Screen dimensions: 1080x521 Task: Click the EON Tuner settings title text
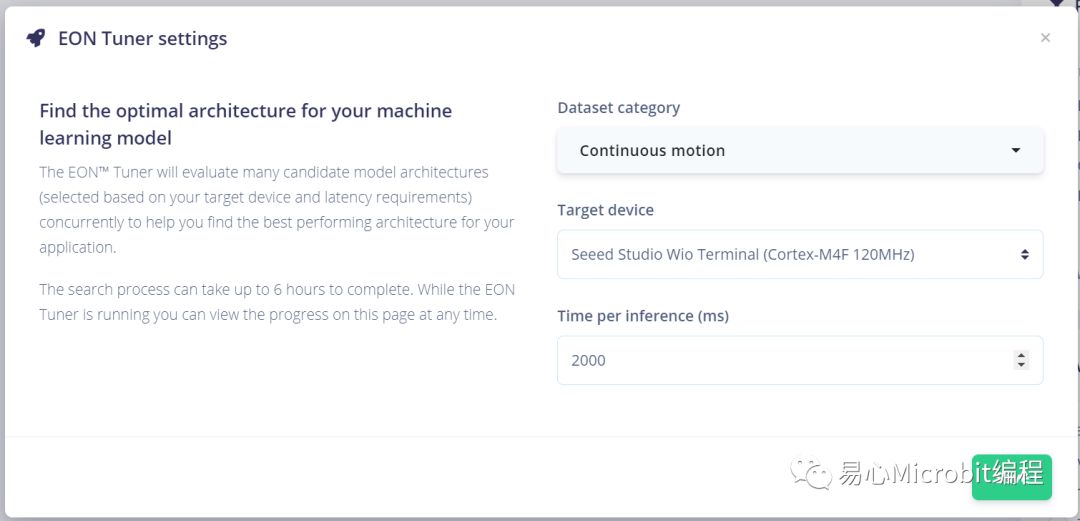pyautogui.click(x=143, y=39)
